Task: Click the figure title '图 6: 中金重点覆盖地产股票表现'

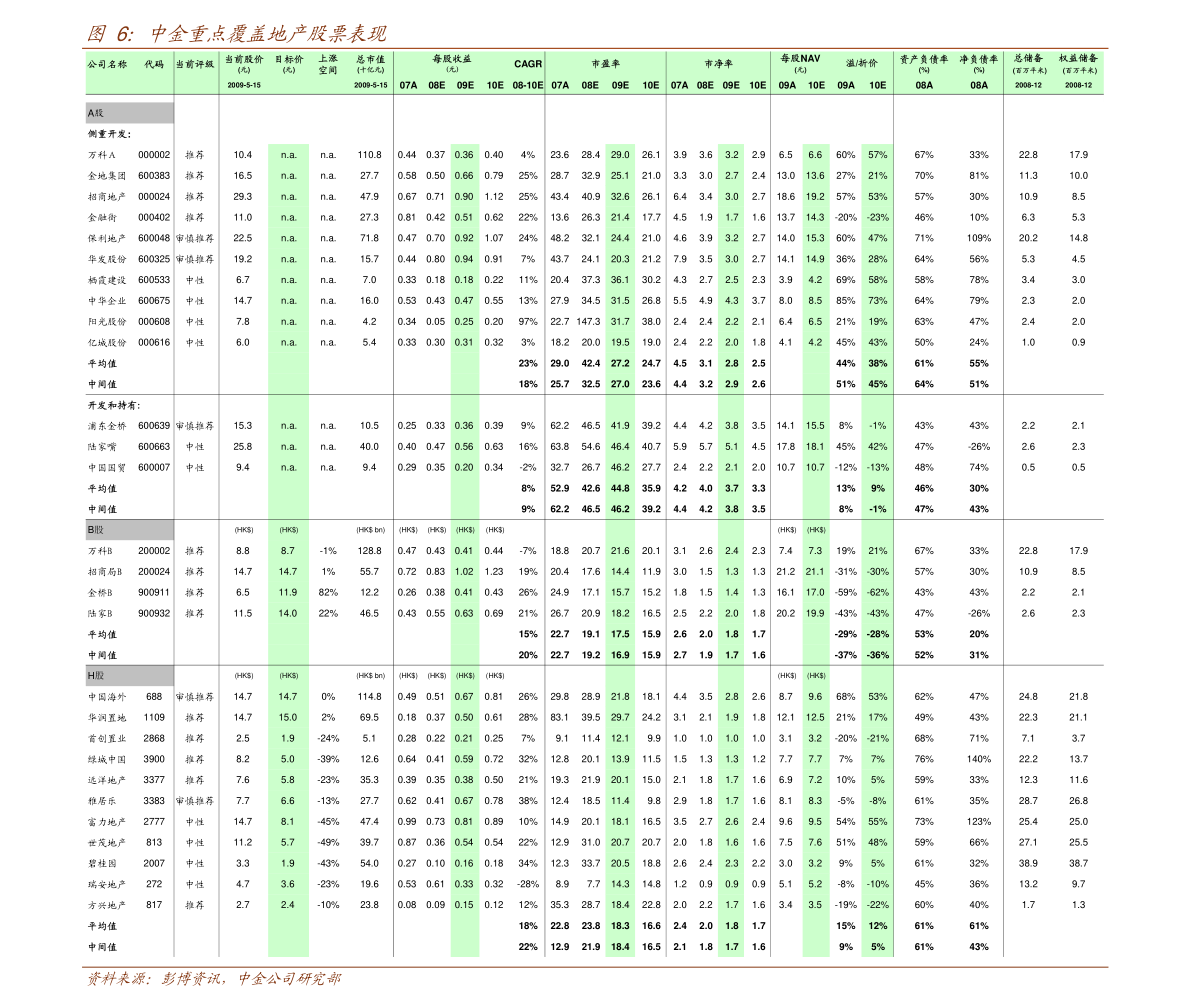Action: [x=236, y=33]
